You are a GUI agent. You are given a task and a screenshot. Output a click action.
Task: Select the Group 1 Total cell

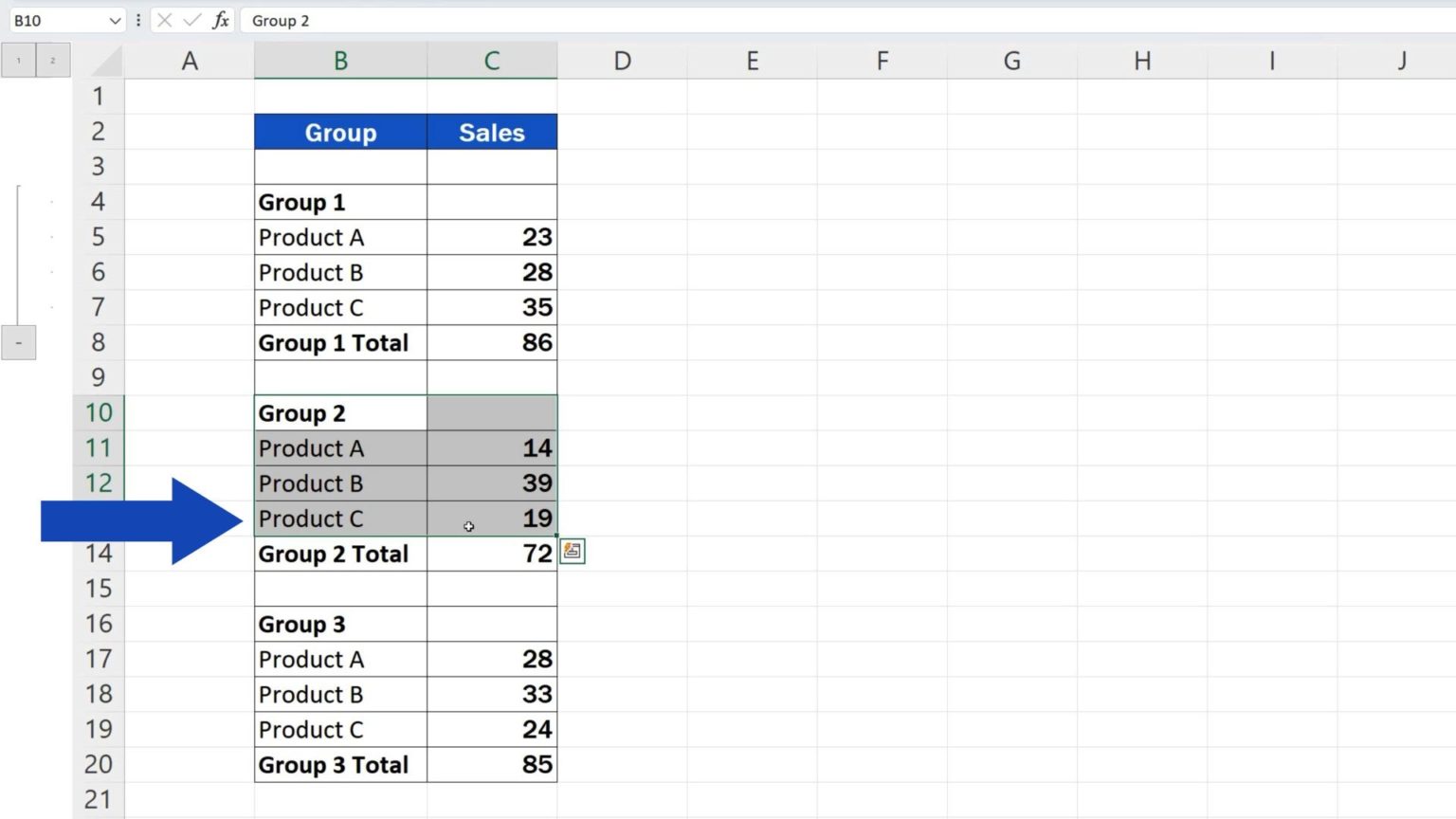[x=340, y=343]
